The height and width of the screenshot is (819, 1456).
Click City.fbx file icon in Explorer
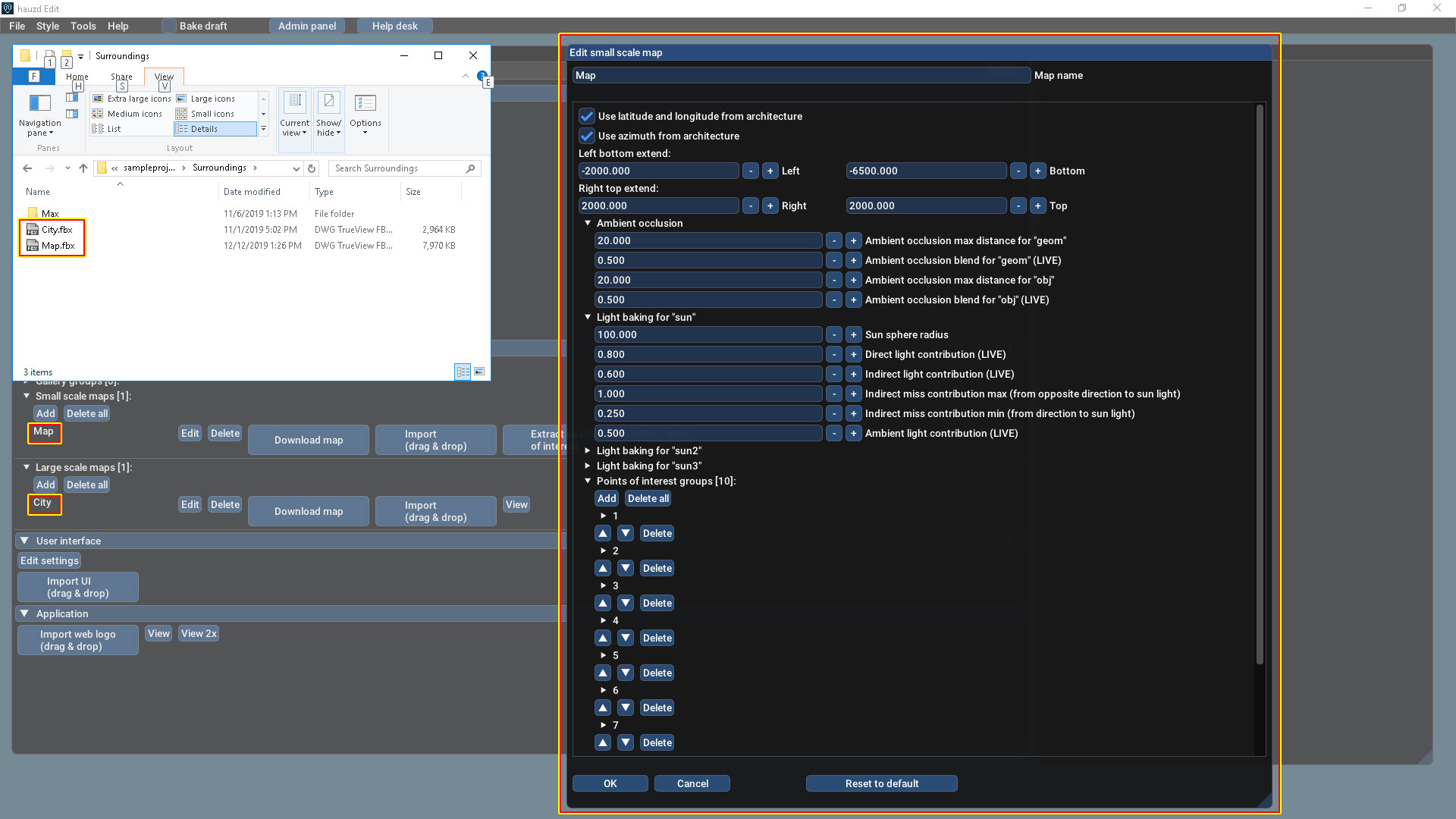click(x=33, y=229)
